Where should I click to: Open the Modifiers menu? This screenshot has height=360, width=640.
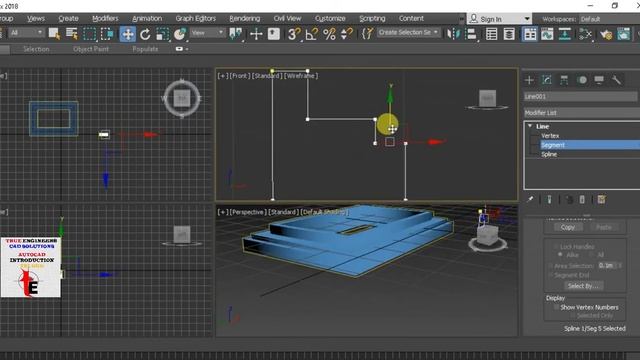(x=105, y=18)
